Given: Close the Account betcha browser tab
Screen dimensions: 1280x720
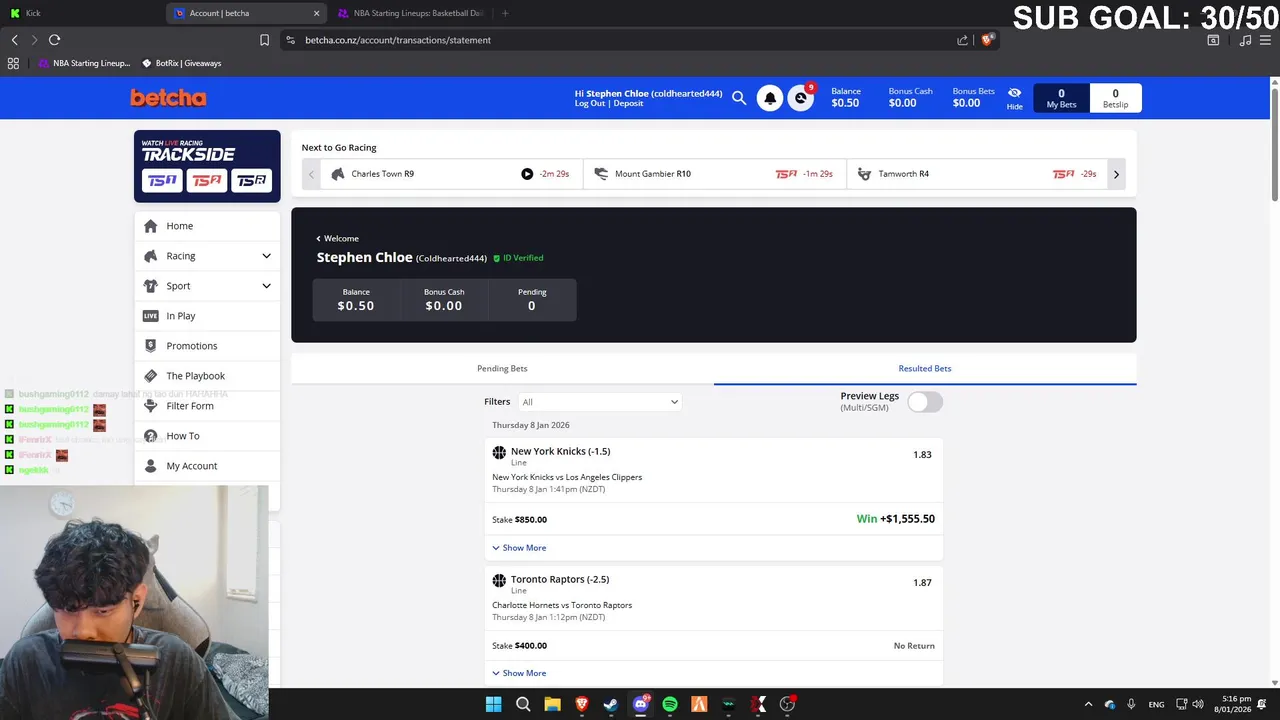Looking at the screenshot, I should (x=317, y=13).
